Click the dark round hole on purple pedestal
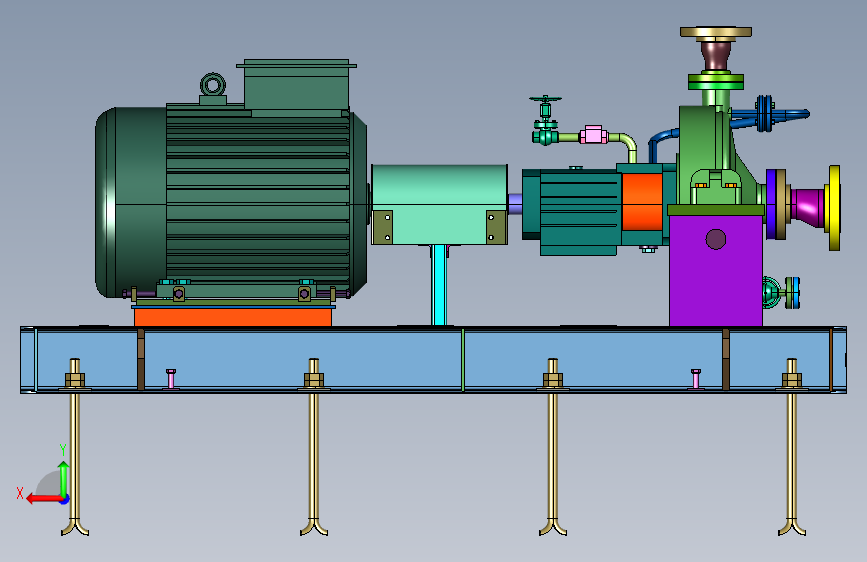The image size is (867, 562). [715, 240]
